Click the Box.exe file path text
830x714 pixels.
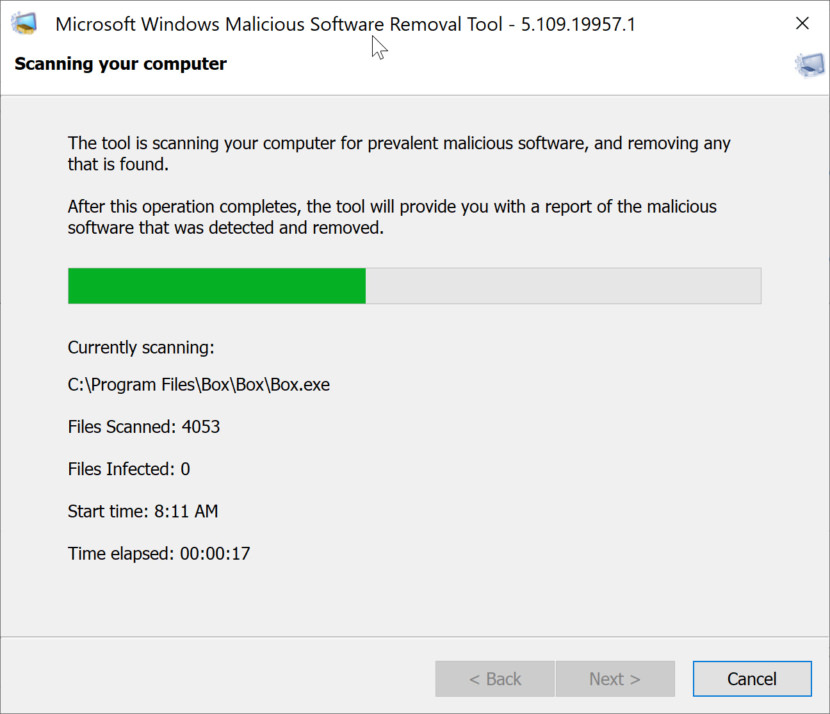[x=198, y=384]
